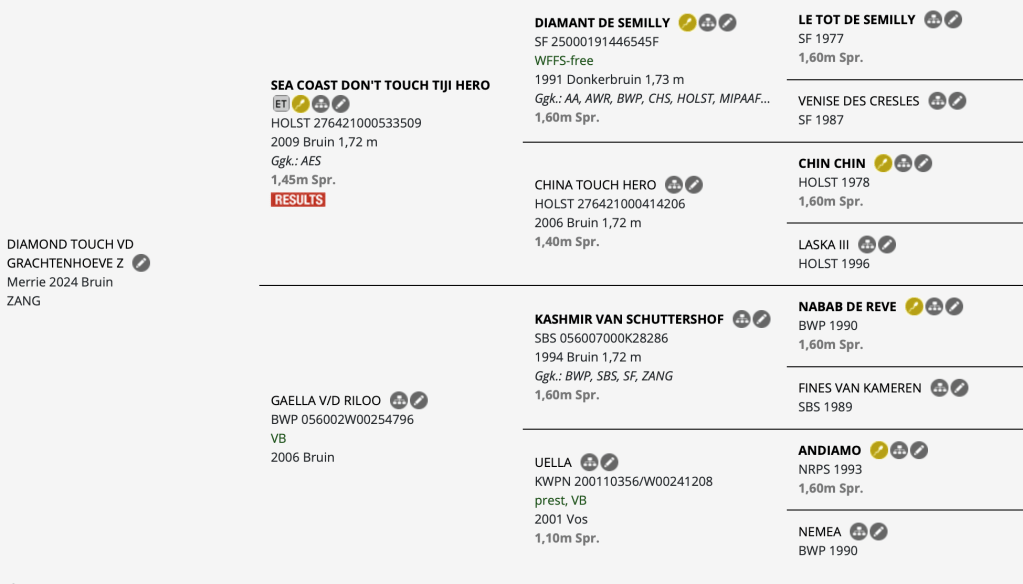Click the ET badge under Sea Coast
This screenshot has width=1023, height=584.
[x=280, y=103]
